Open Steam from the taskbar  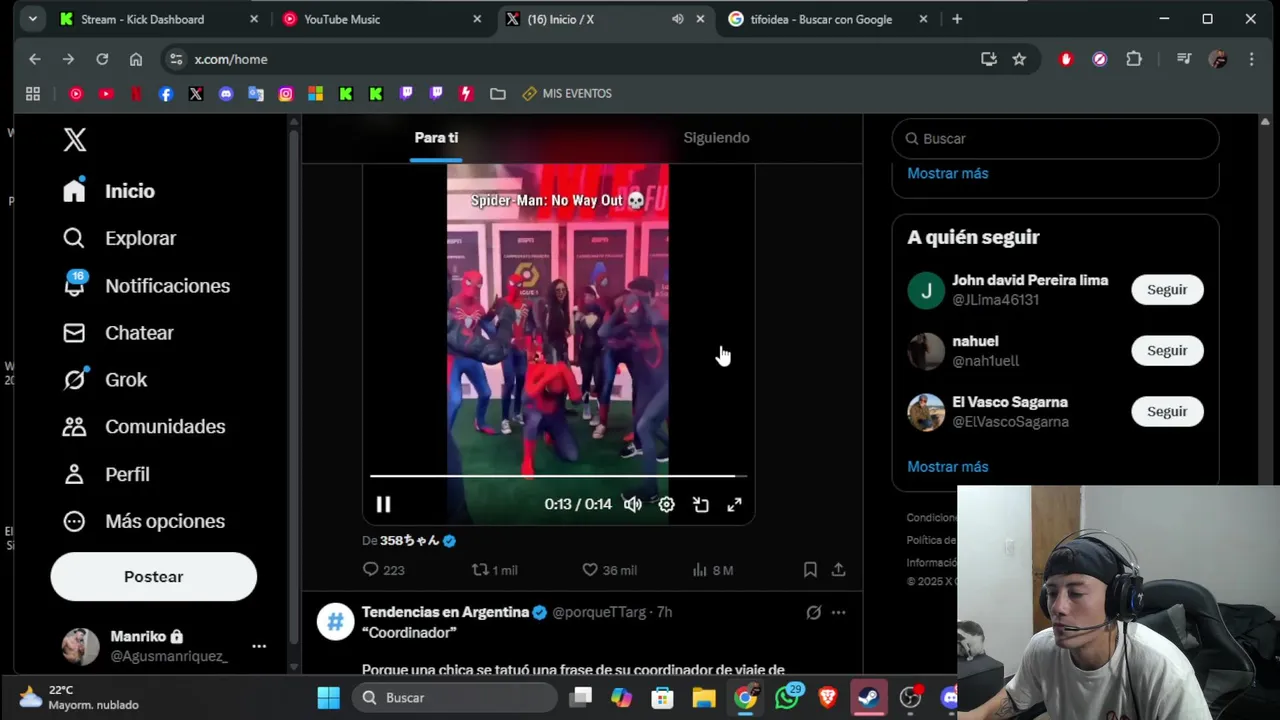868,698
